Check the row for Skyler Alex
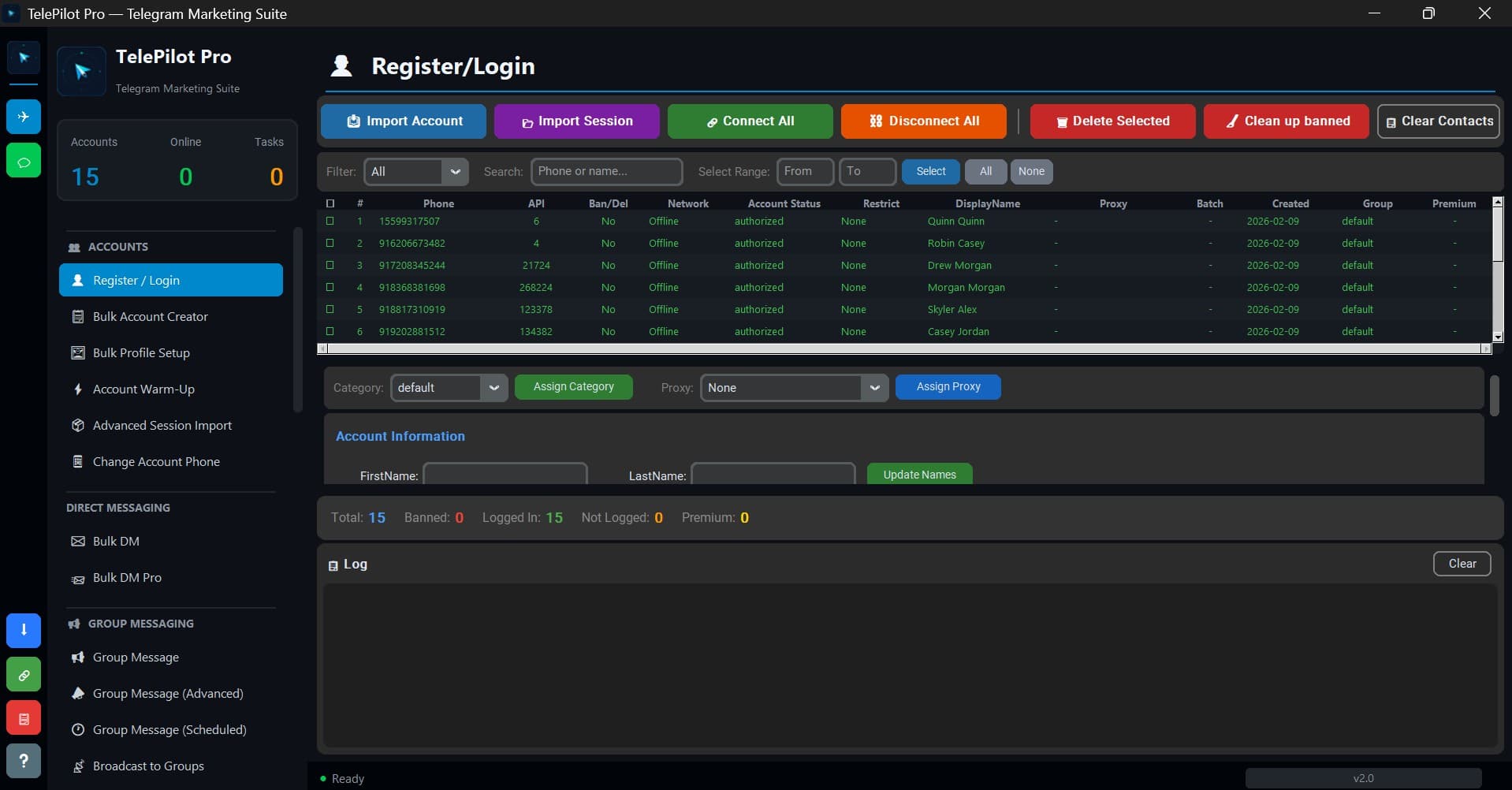 330,310
